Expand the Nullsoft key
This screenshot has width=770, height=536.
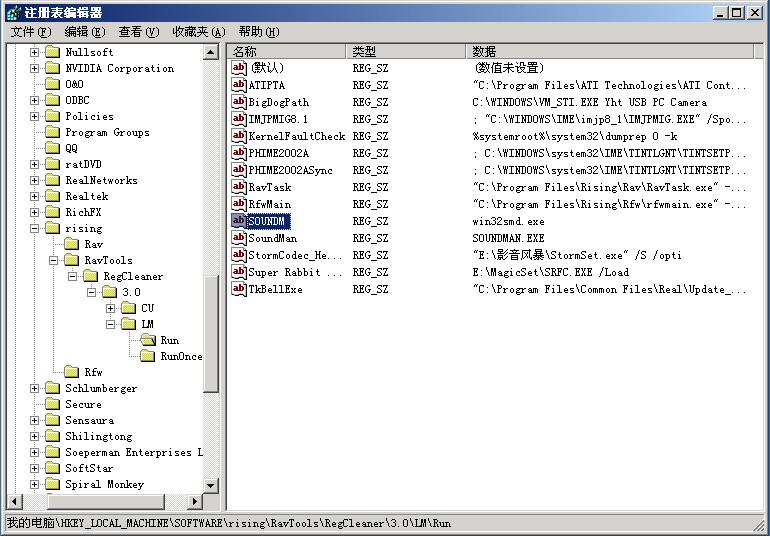click(34, 52)
